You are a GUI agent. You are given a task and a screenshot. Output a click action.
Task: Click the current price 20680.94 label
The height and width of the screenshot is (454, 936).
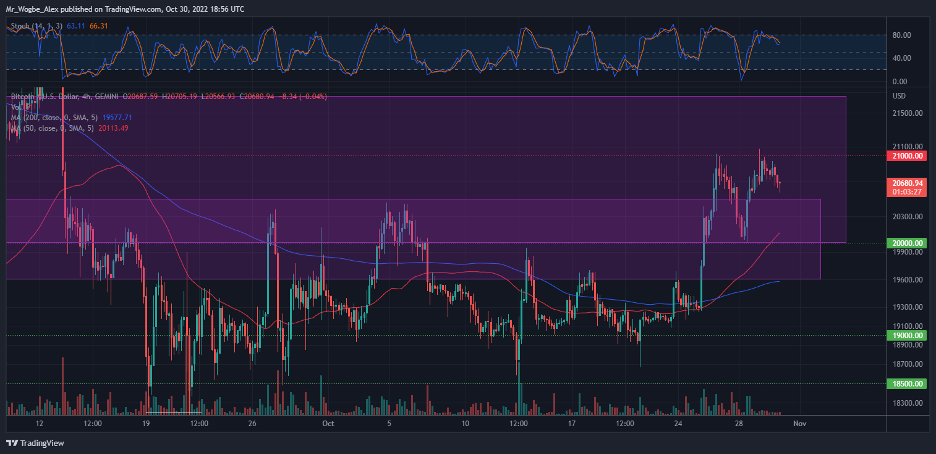pyautogui.click(x=907, y=184)
